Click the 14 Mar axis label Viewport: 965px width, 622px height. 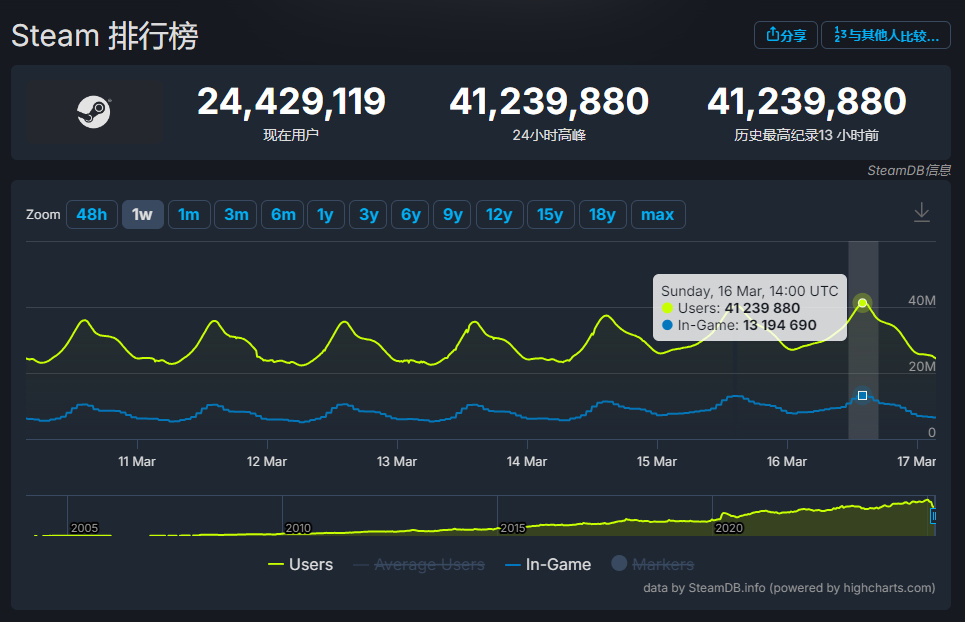coord(527,461)
